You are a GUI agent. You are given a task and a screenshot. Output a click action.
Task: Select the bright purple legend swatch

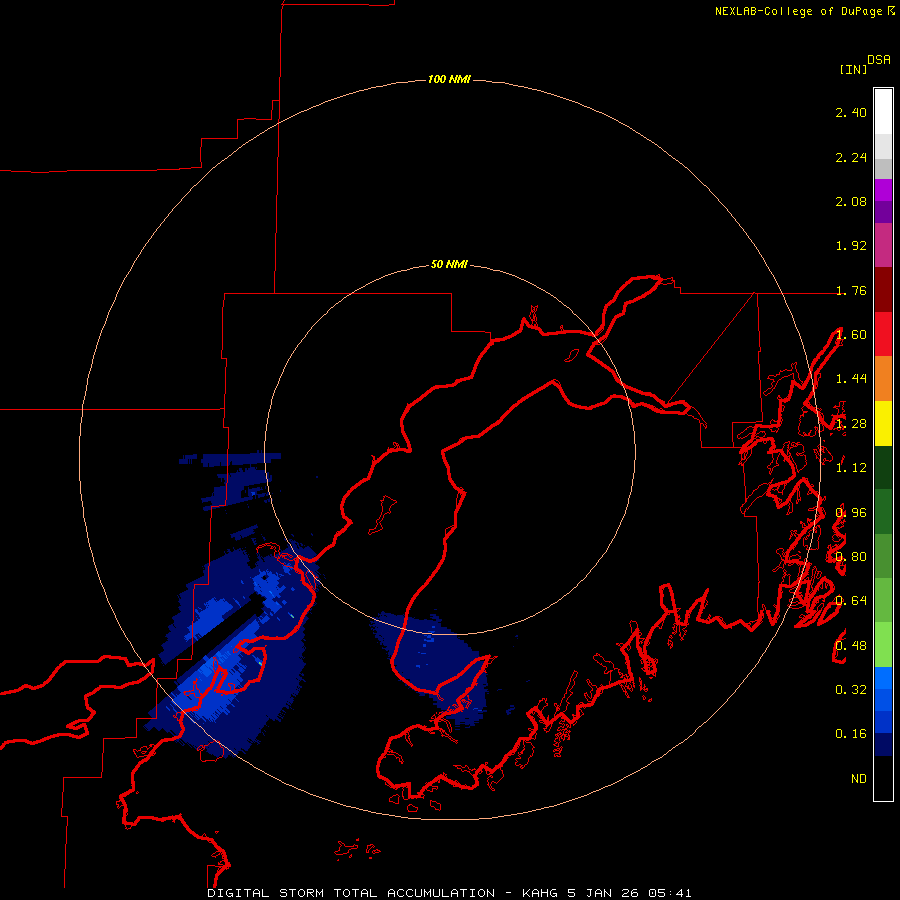tap(883, 190)
